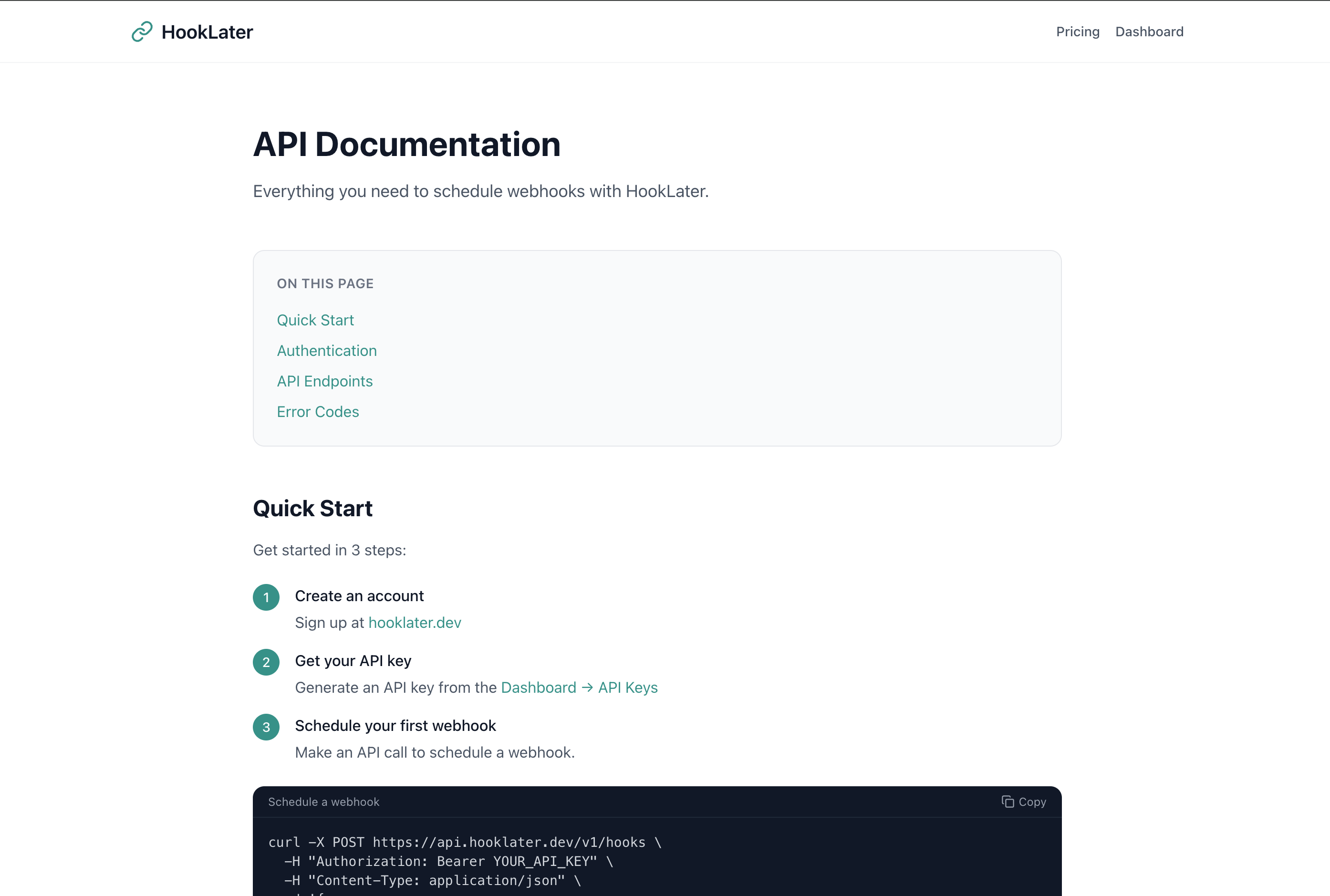This screenshot has height=896, width=1330.
Task: Jump to Quick Start section link
Action: (x=315, y=320)
